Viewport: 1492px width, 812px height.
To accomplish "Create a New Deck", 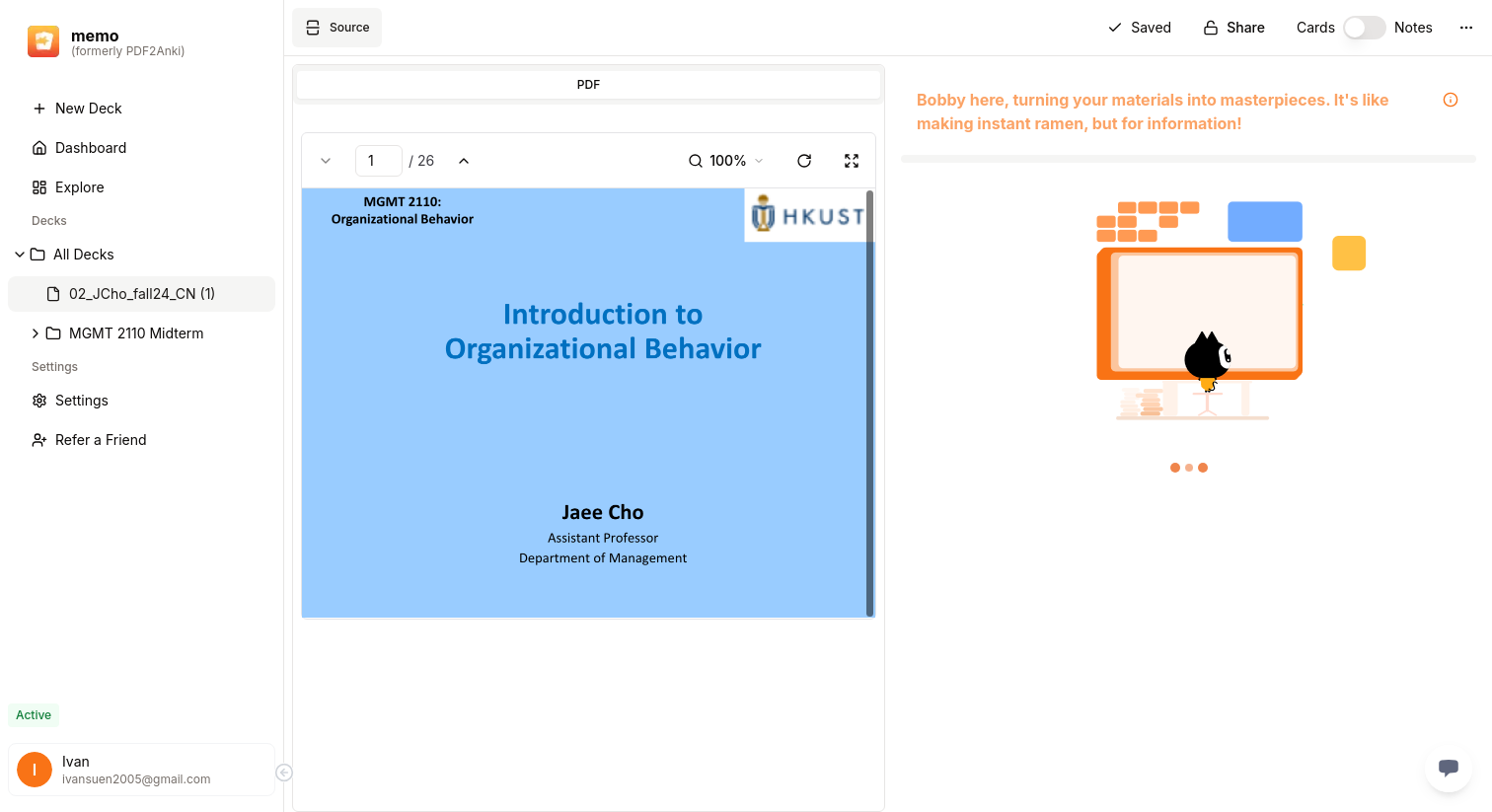I will 88,109.
